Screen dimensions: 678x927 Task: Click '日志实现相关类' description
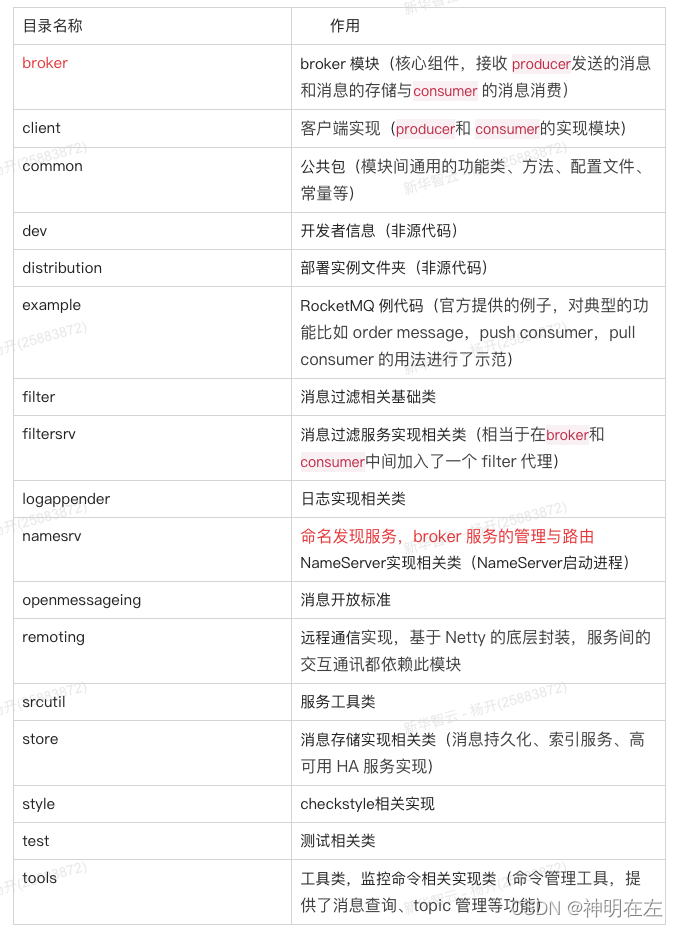click(x=353, y=499)
